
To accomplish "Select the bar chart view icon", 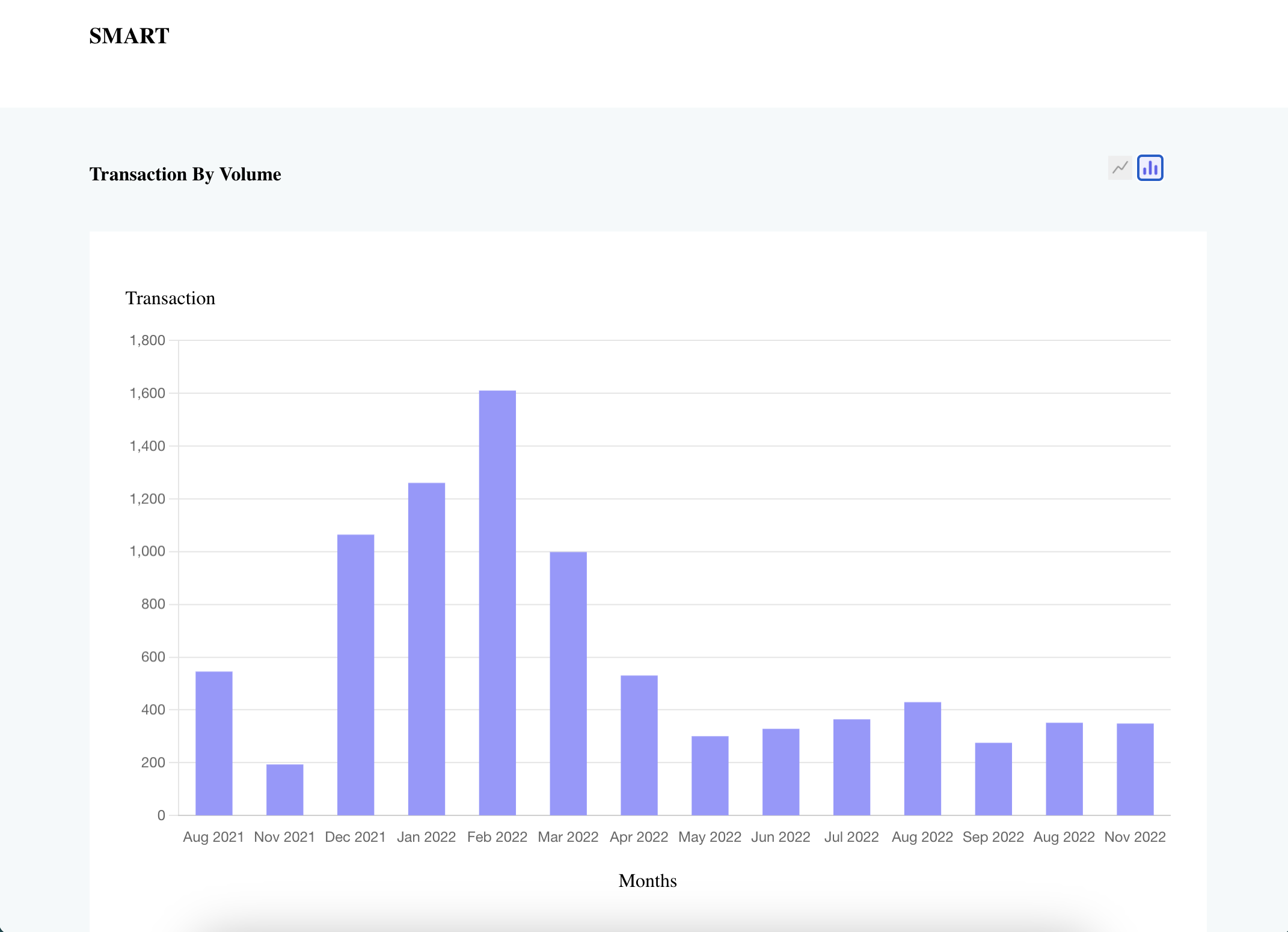I will (x=1150, y=168).
